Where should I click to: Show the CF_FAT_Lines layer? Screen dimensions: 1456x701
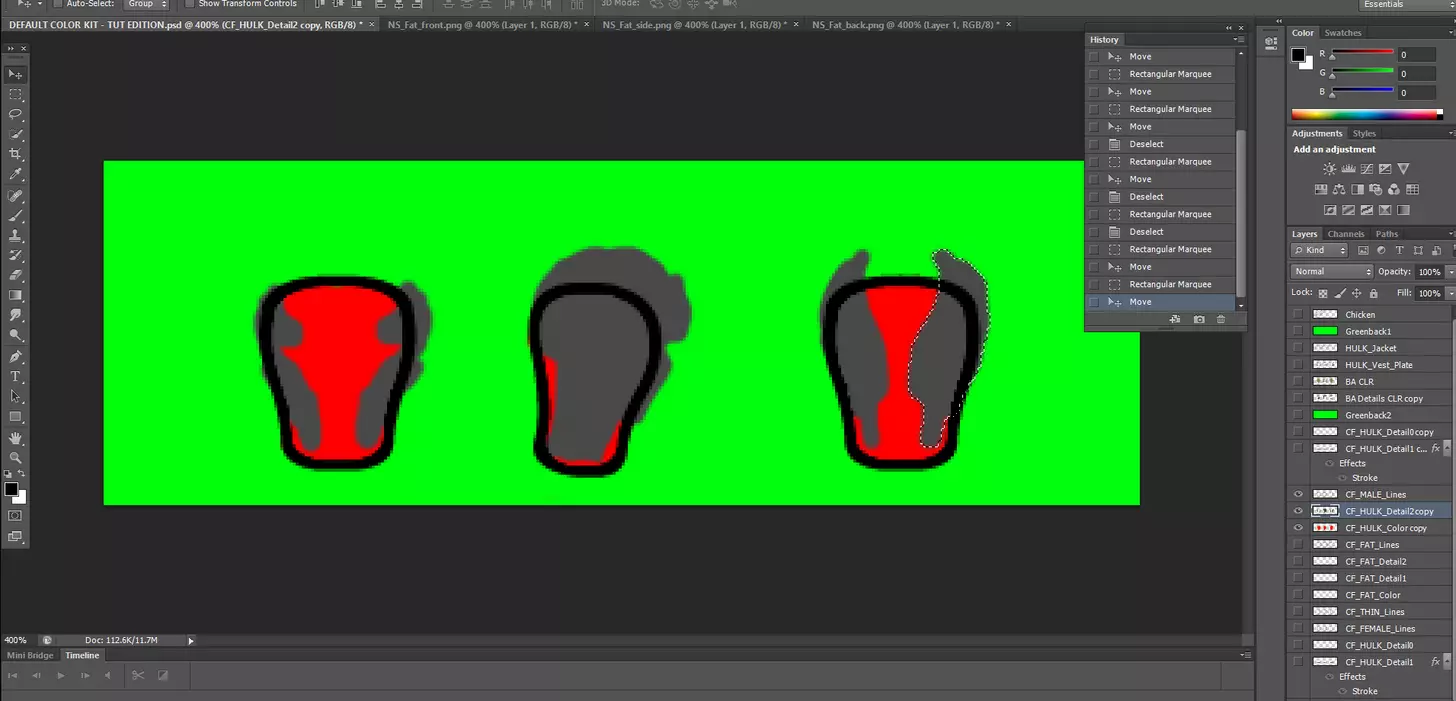pos(1298,544)
